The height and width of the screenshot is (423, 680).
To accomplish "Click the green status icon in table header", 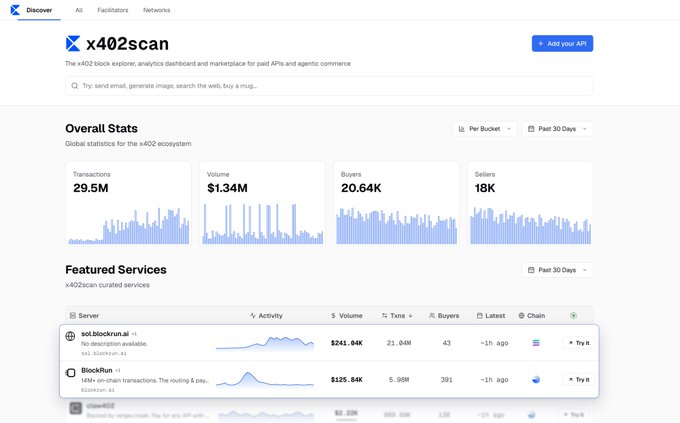I will pos(573,315).
